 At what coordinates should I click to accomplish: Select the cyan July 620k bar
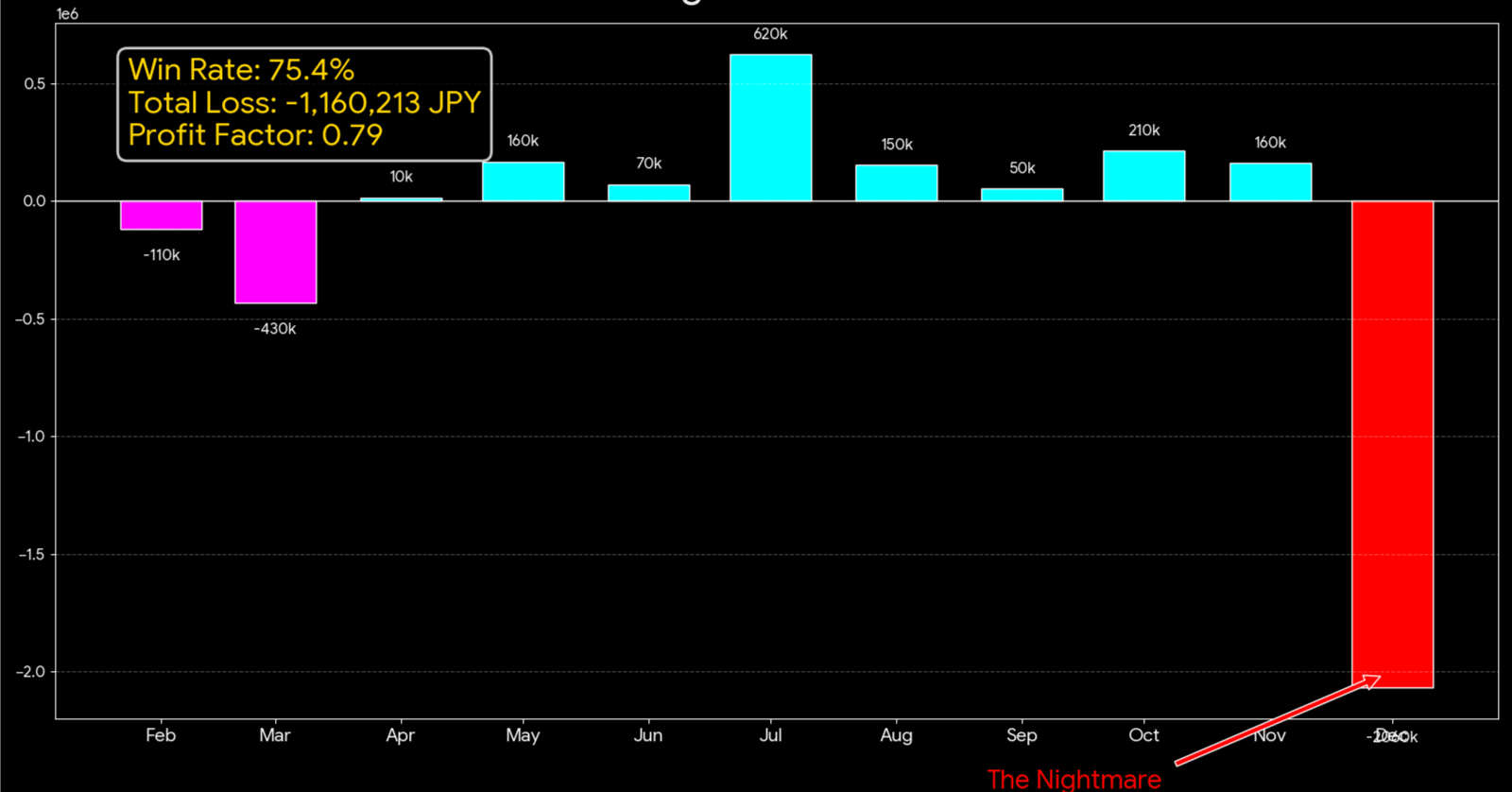click(770, 128)
